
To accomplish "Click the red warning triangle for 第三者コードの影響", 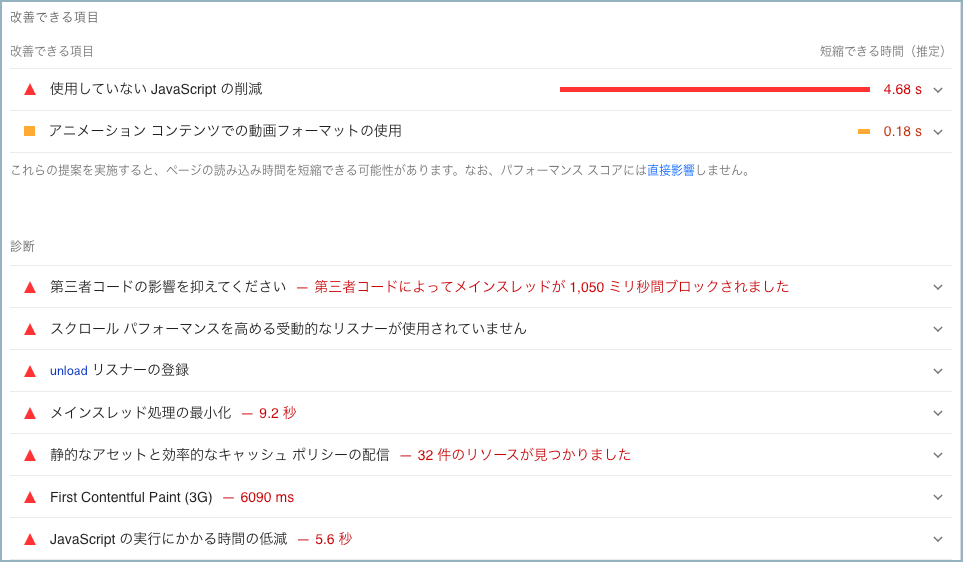I will click(30, 287).
